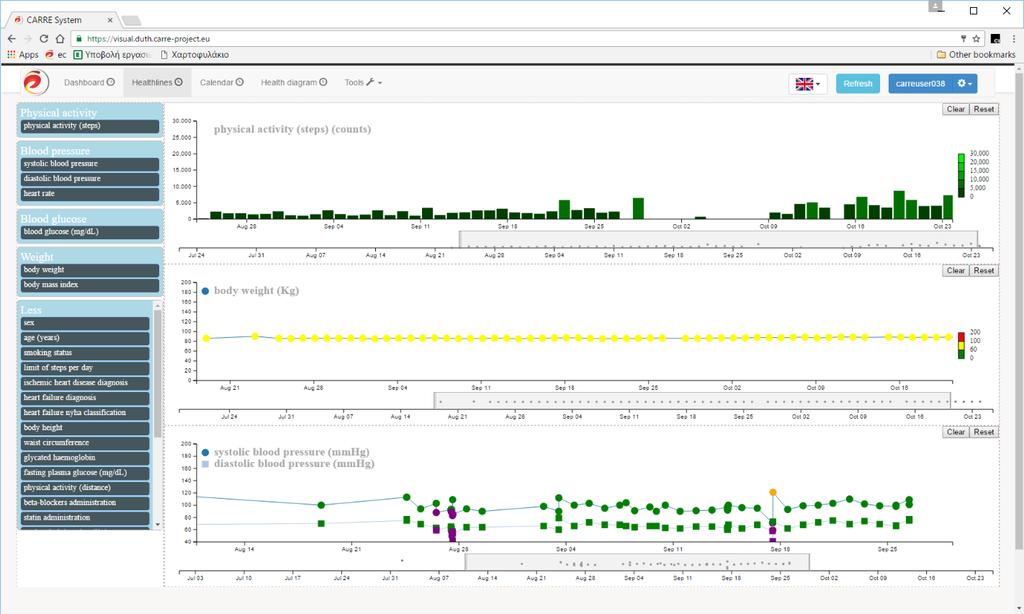
Task: Select 'body height' in the list
Action: click(85, 428)
